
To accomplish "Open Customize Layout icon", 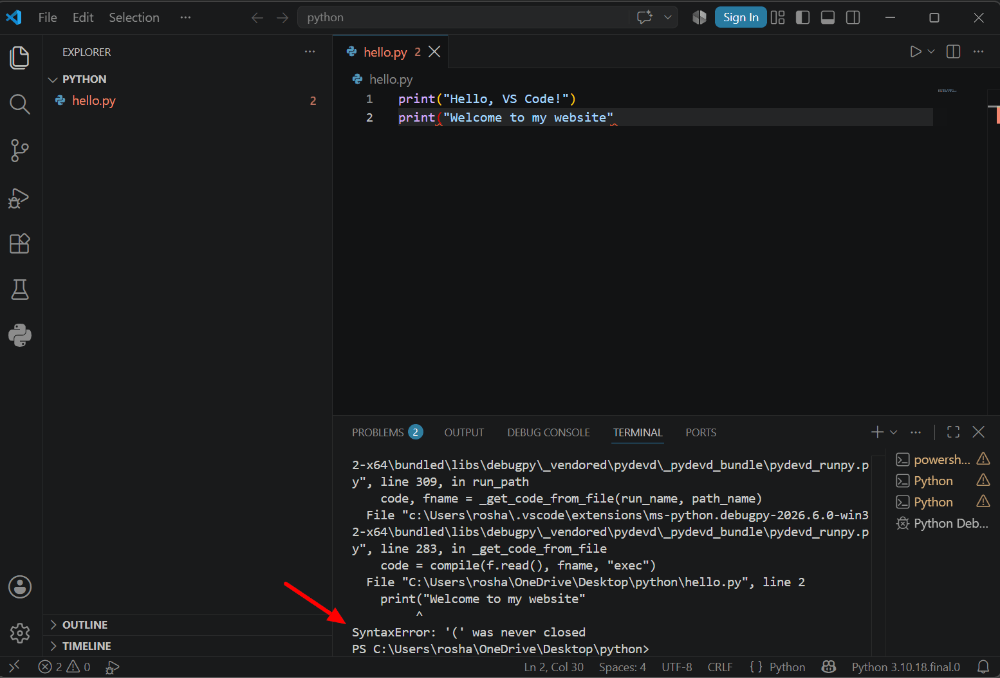I will 777,17.
